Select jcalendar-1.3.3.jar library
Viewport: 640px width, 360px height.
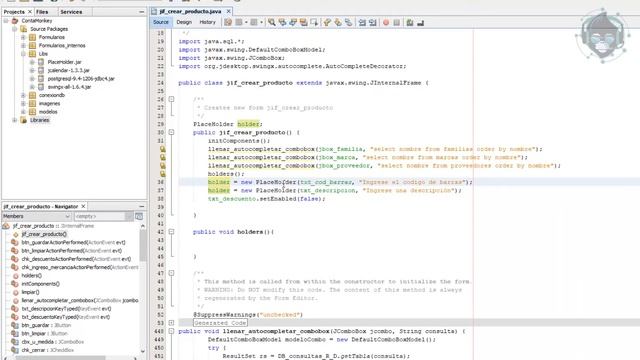pos(69,70)
